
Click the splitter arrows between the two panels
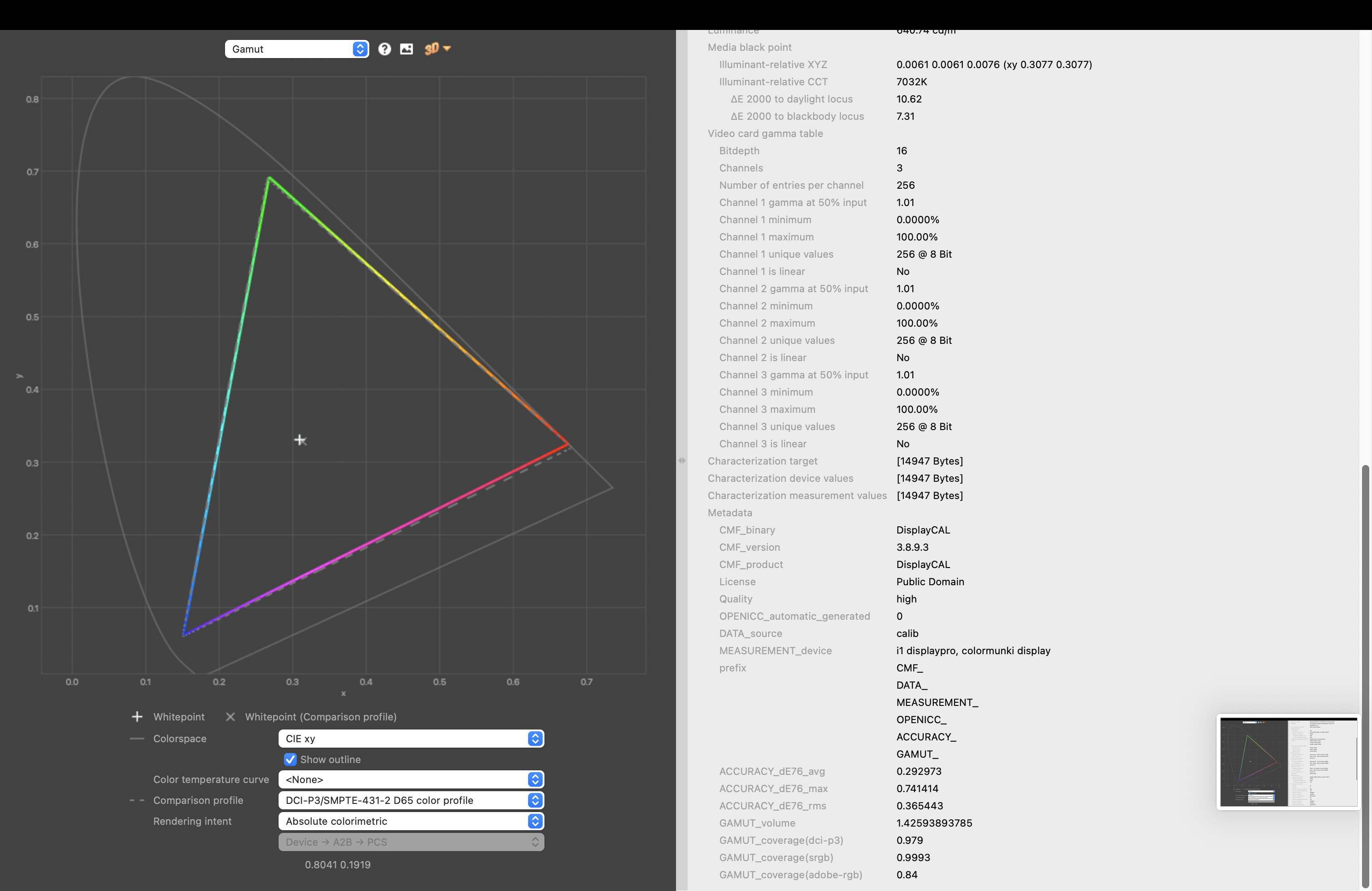coord(682,460)
